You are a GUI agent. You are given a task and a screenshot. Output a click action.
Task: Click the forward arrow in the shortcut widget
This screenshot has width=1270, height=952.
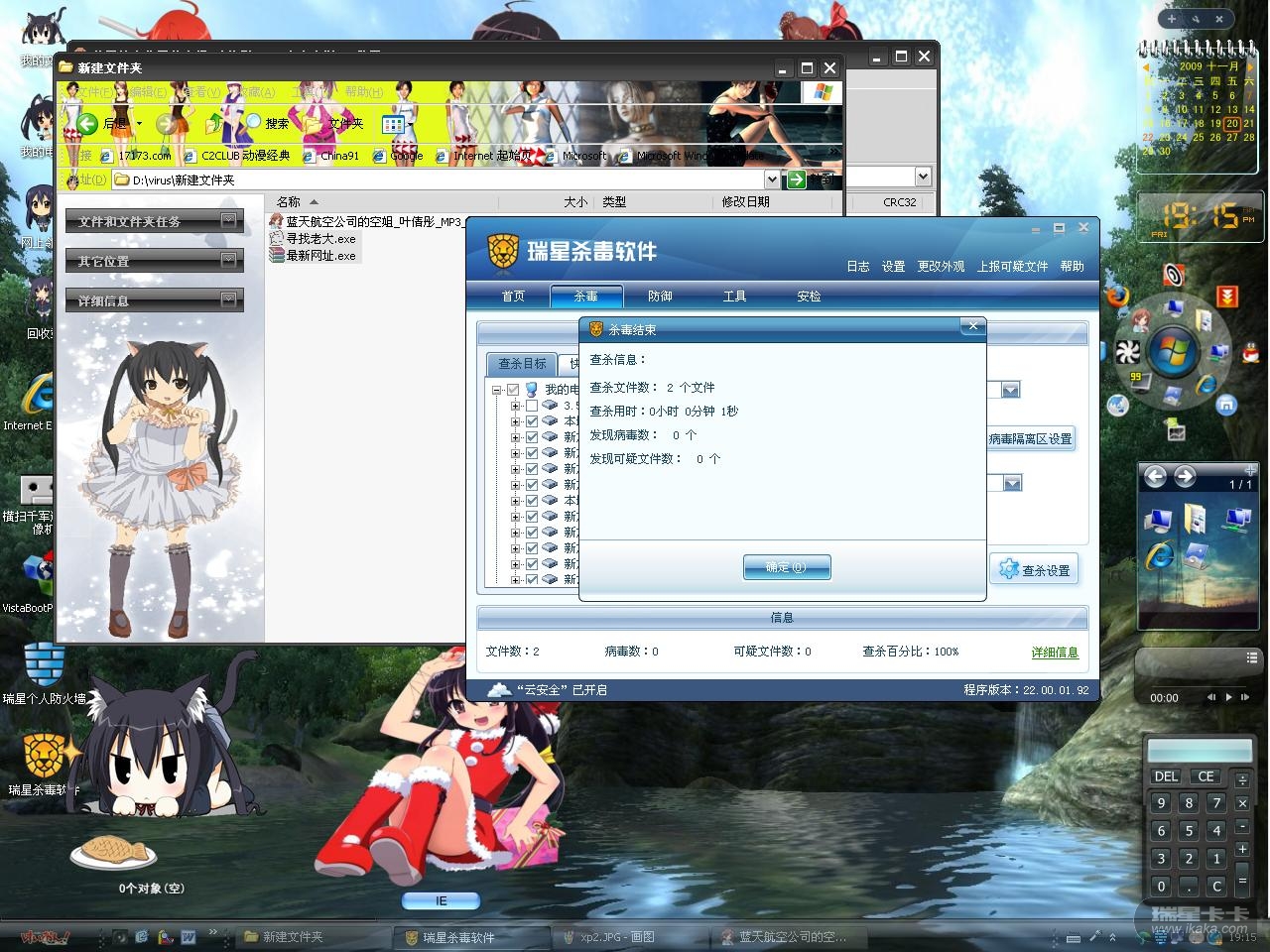[1185, 477]
